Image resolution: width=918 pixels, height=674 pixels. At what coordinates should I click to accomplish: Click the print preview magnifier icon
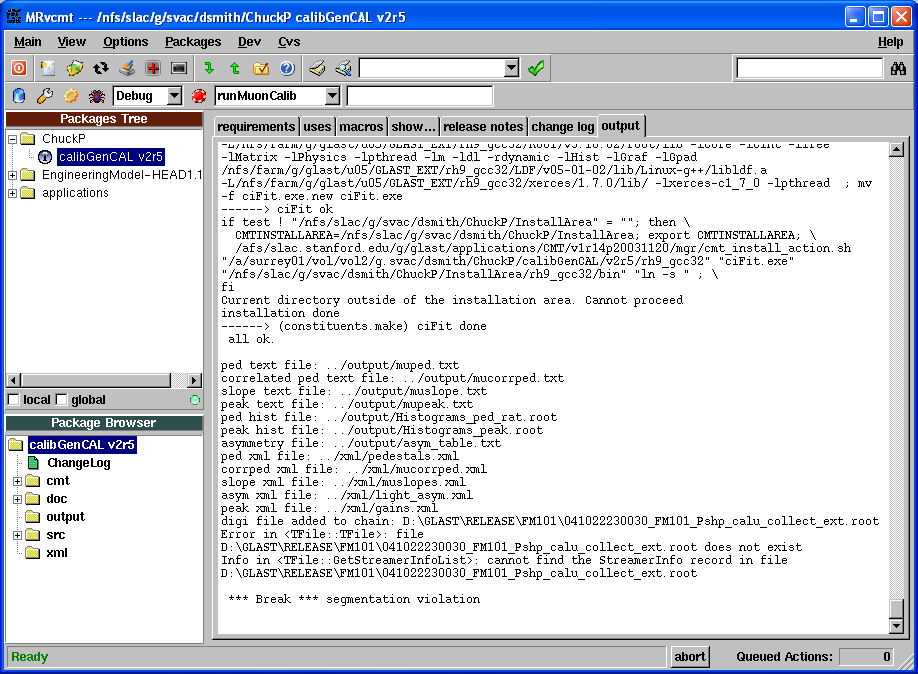tap(344, 69)
